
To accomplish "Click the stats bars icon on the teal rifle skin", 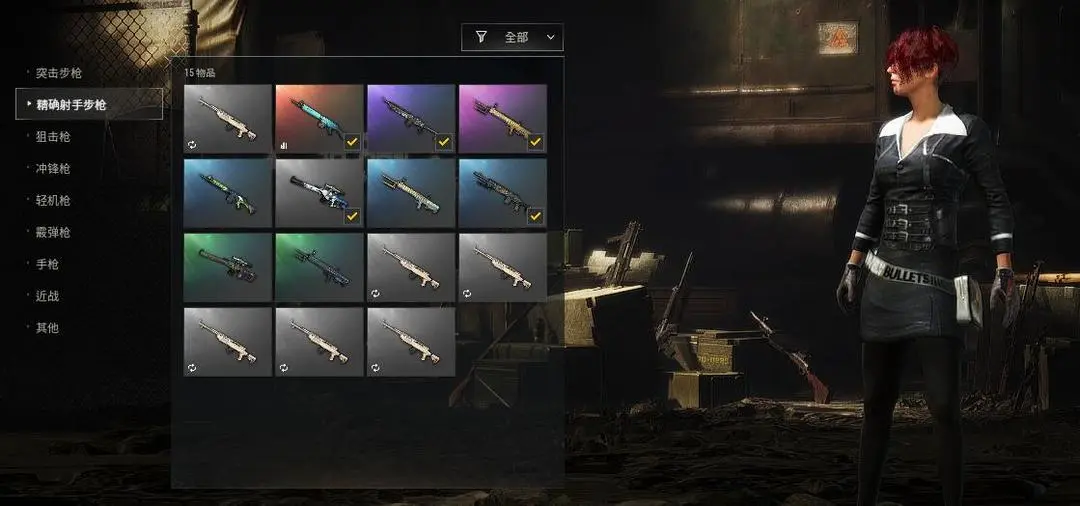I will click(x=283, y=145).
